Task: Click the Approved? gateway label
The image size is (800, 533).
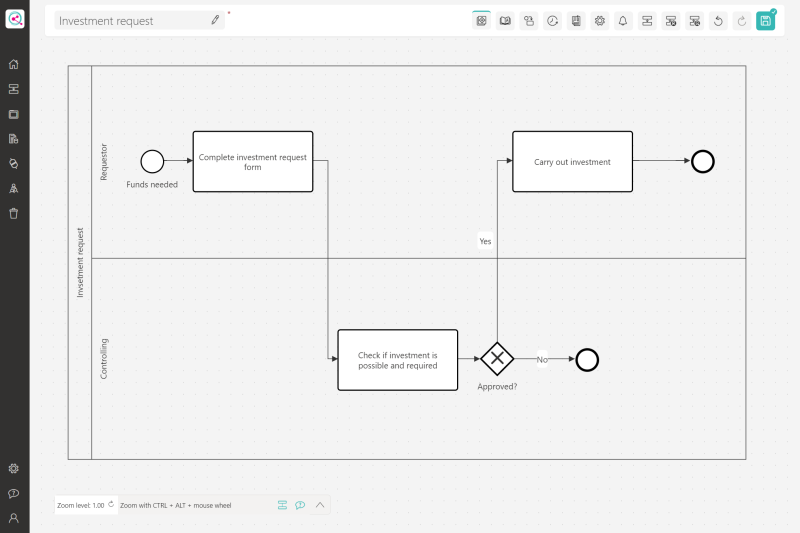Action: click(x=497, y=387)
